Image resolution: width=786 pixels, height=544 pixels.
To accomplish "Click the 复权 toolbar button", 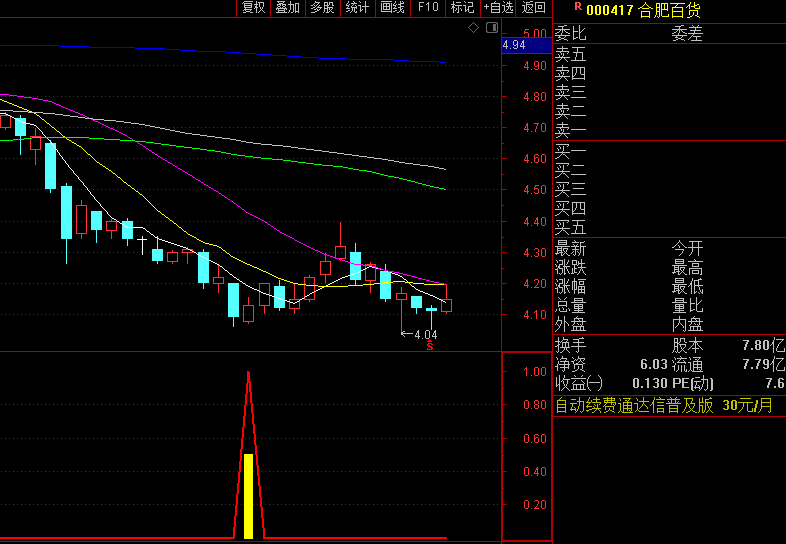I will coord(253,8).
